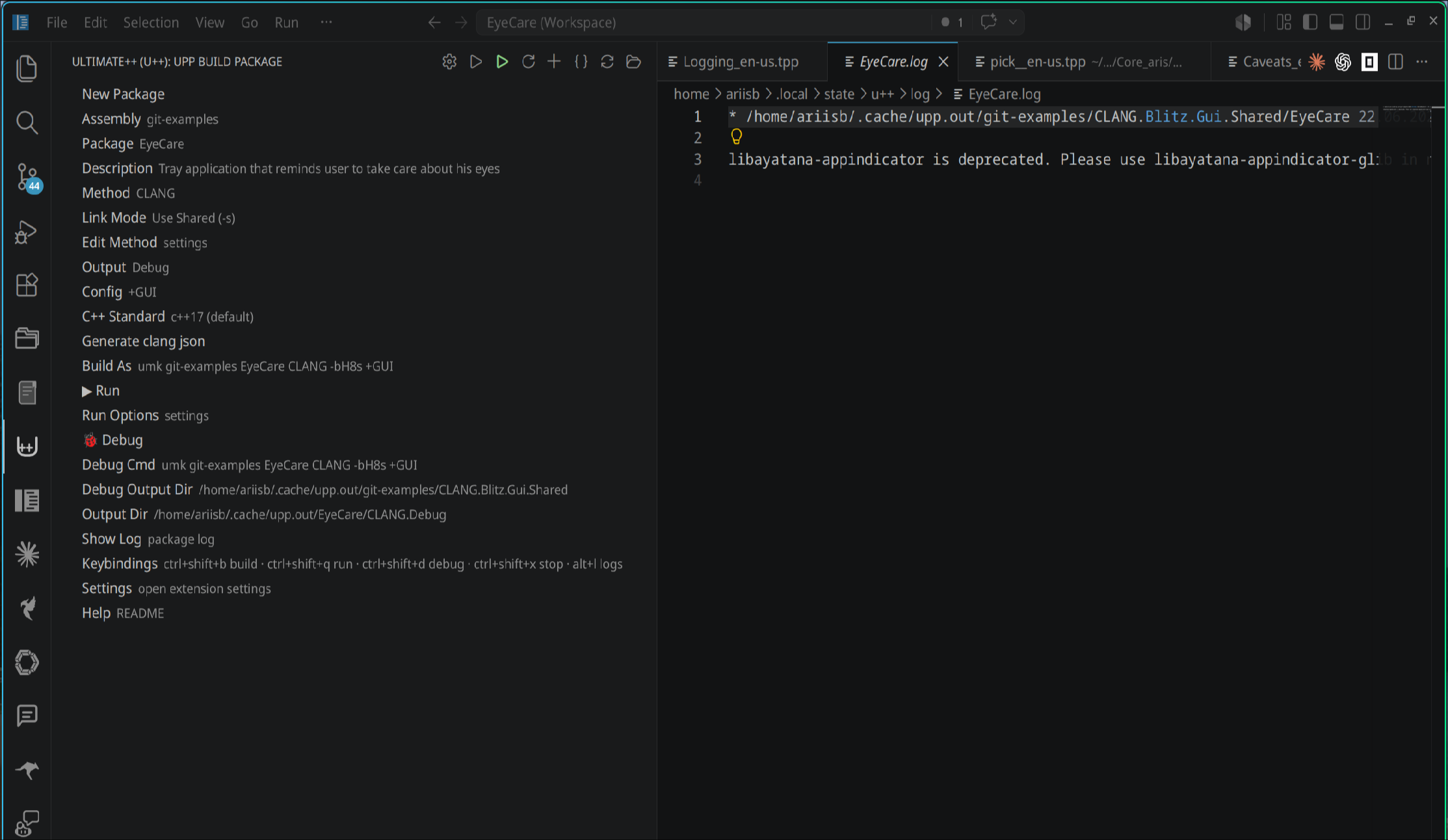Viewport: 1448px width, 840px height.
Task: Select the U++ activity bar icon
Action: click(x=27, y=446)
